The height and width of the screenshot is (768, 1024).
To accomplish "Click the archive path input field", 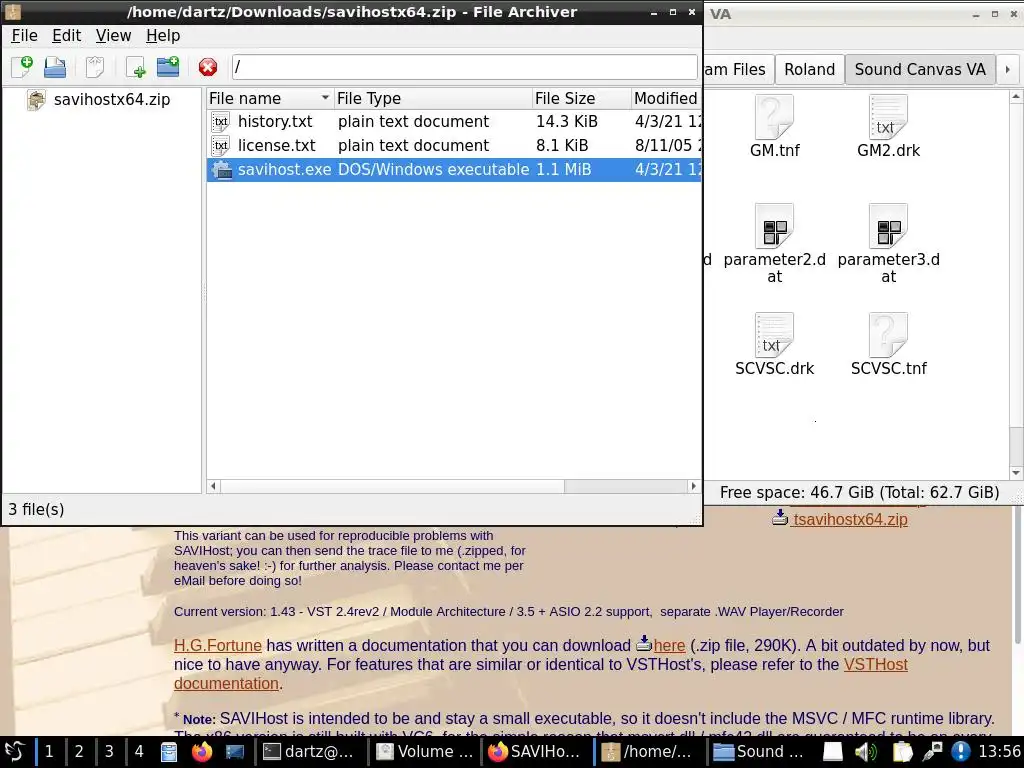I will tap(464, 67).
